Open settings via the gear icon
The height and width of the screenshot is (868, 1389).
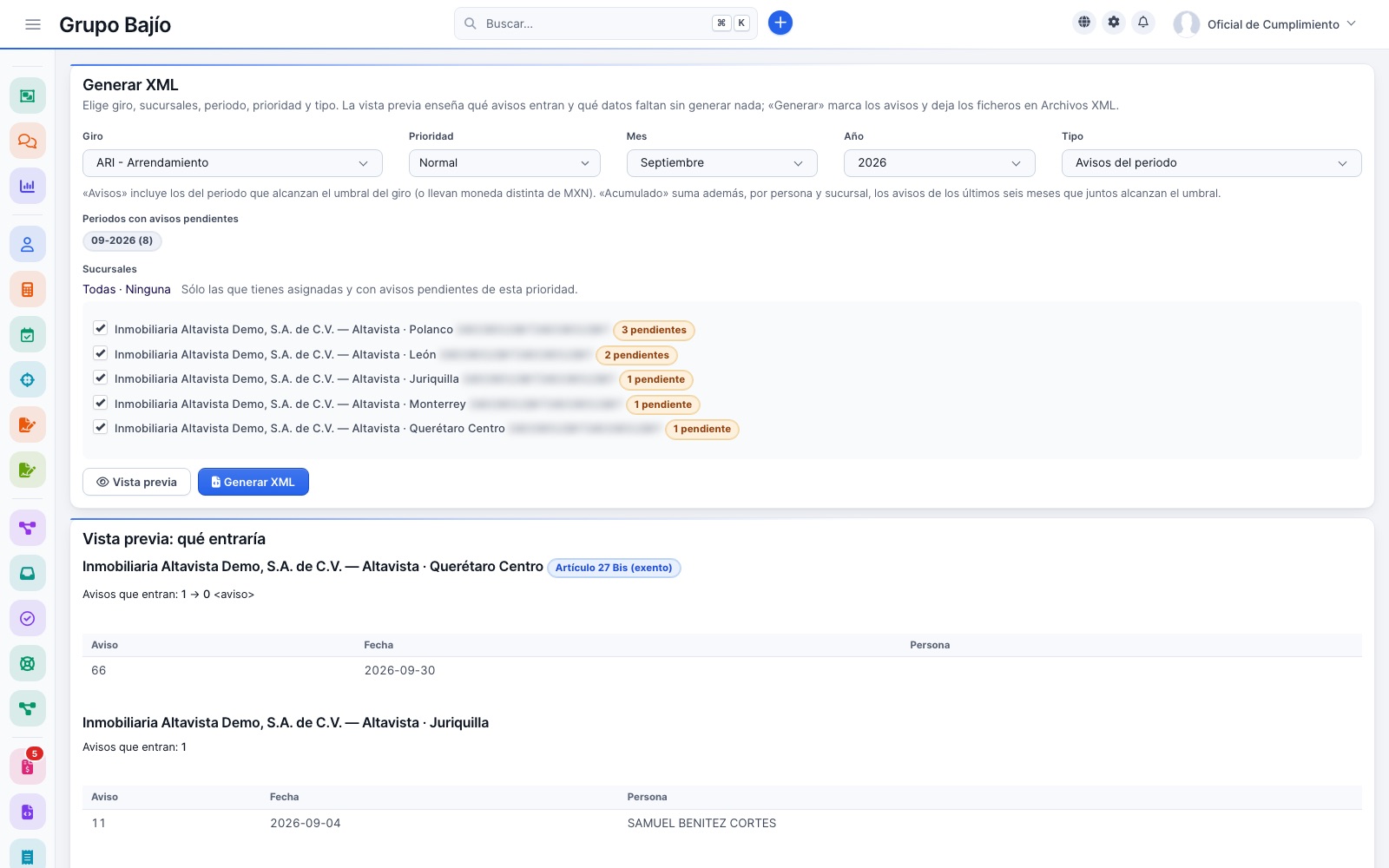pos(1114,23)
